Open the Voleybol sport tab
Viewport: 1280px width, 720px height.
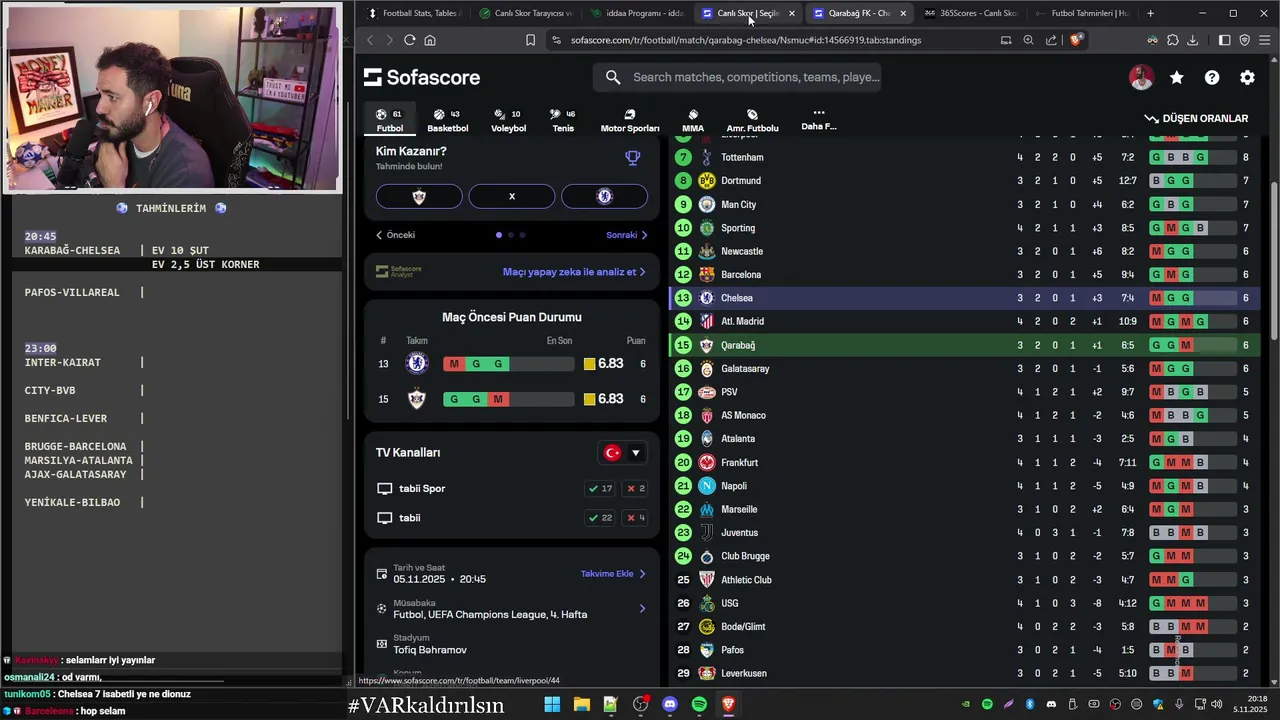(508, 120)
